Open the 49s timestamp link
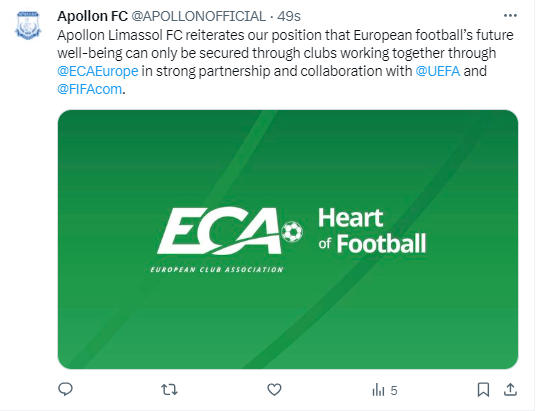Image resolution: width=538 pixels, height=411 pixels. pos(289,16)
